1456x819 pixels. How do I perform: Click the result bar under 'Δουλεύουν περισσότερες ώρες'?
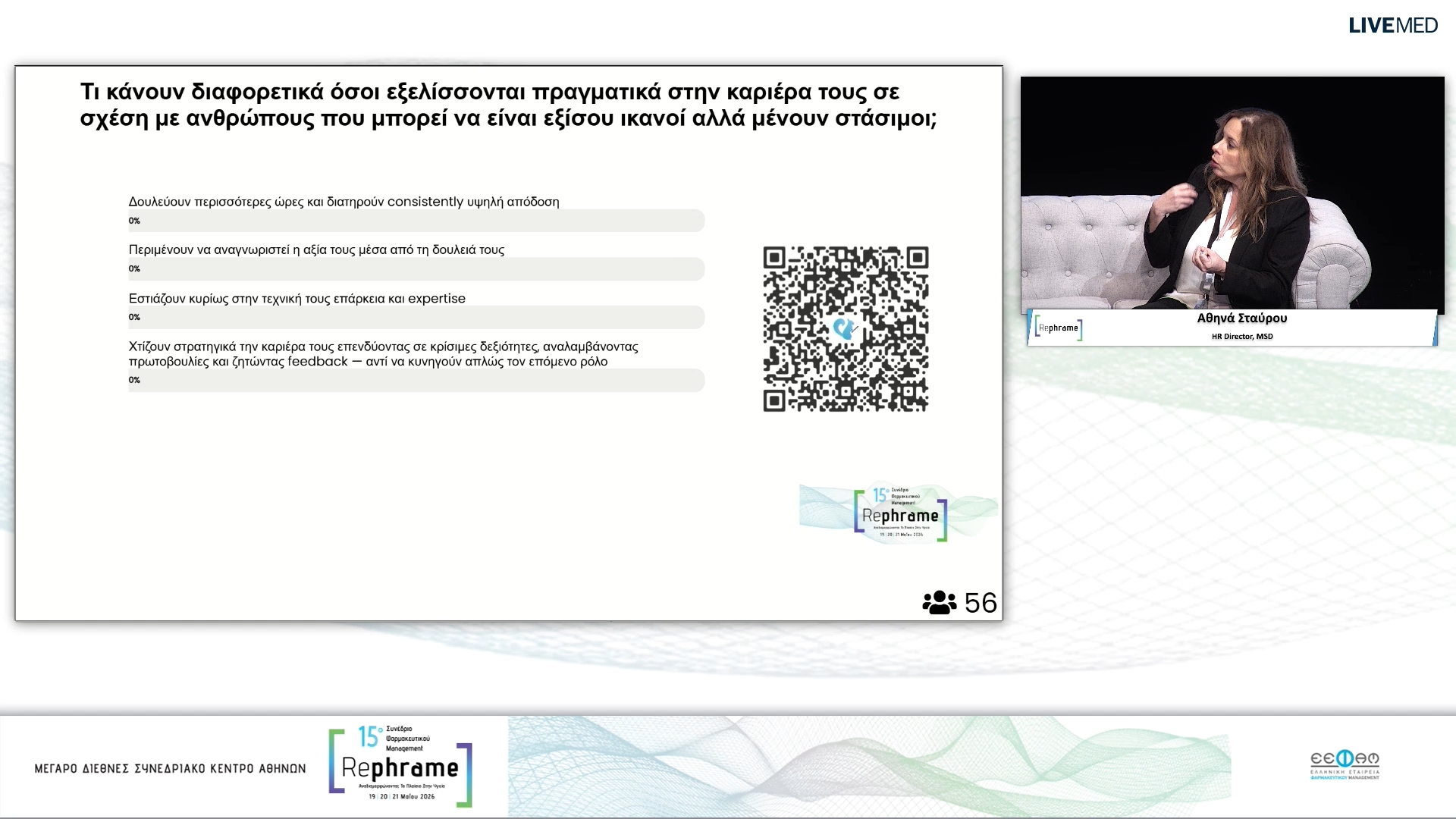click(x=416, y=221)
